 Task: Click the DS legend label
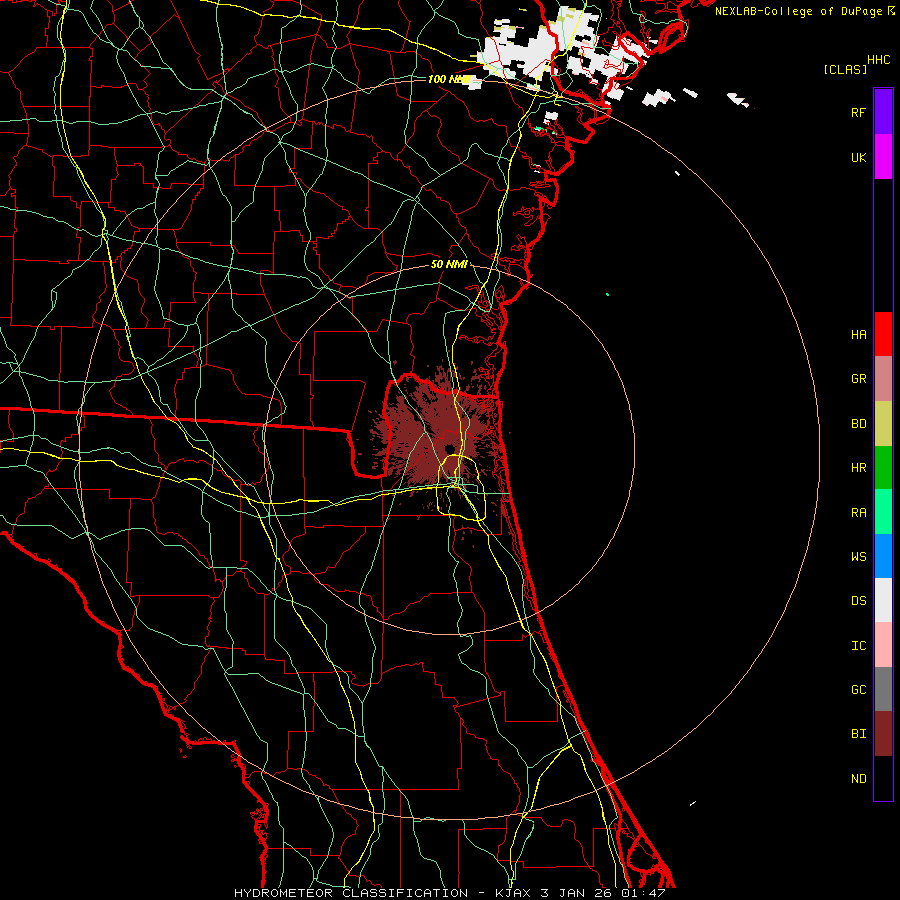pyautogui.click(x=858, y=601)
